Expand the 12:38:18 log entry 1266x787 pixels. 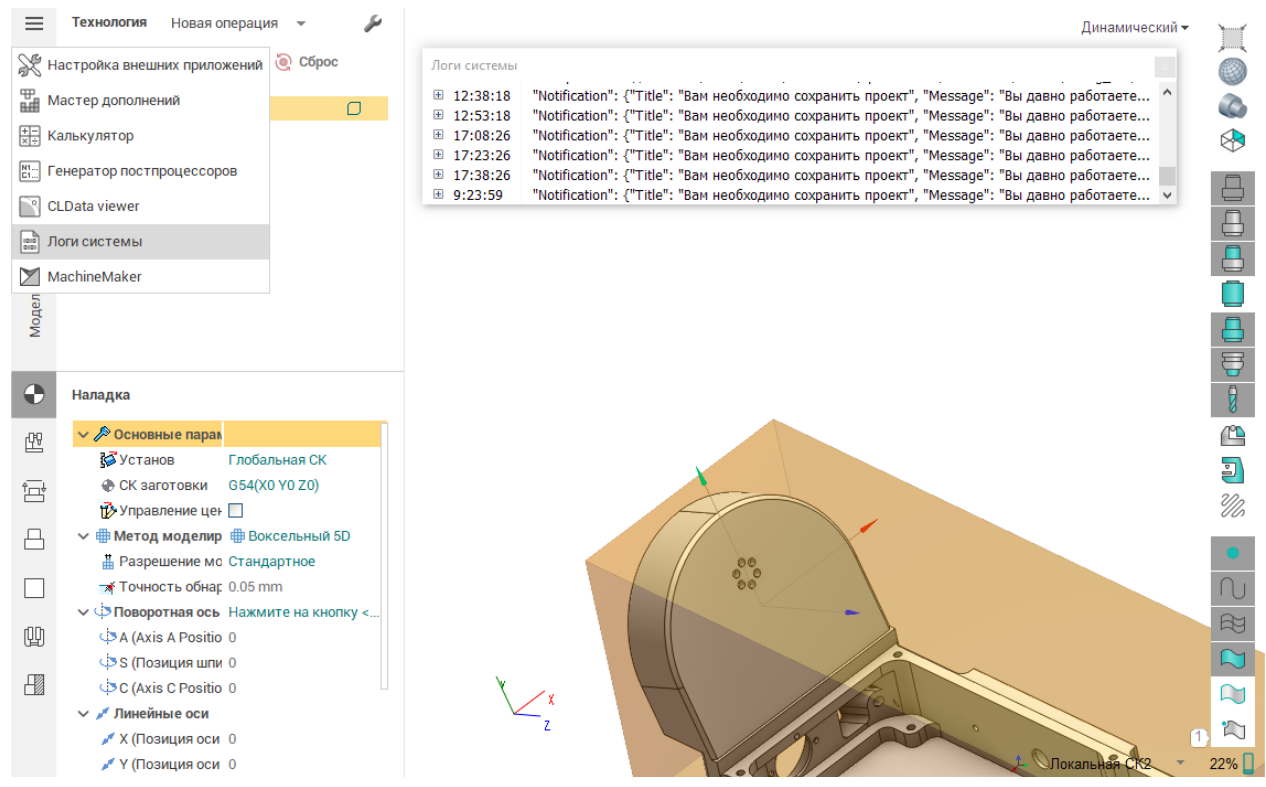(x=438, y=96)
